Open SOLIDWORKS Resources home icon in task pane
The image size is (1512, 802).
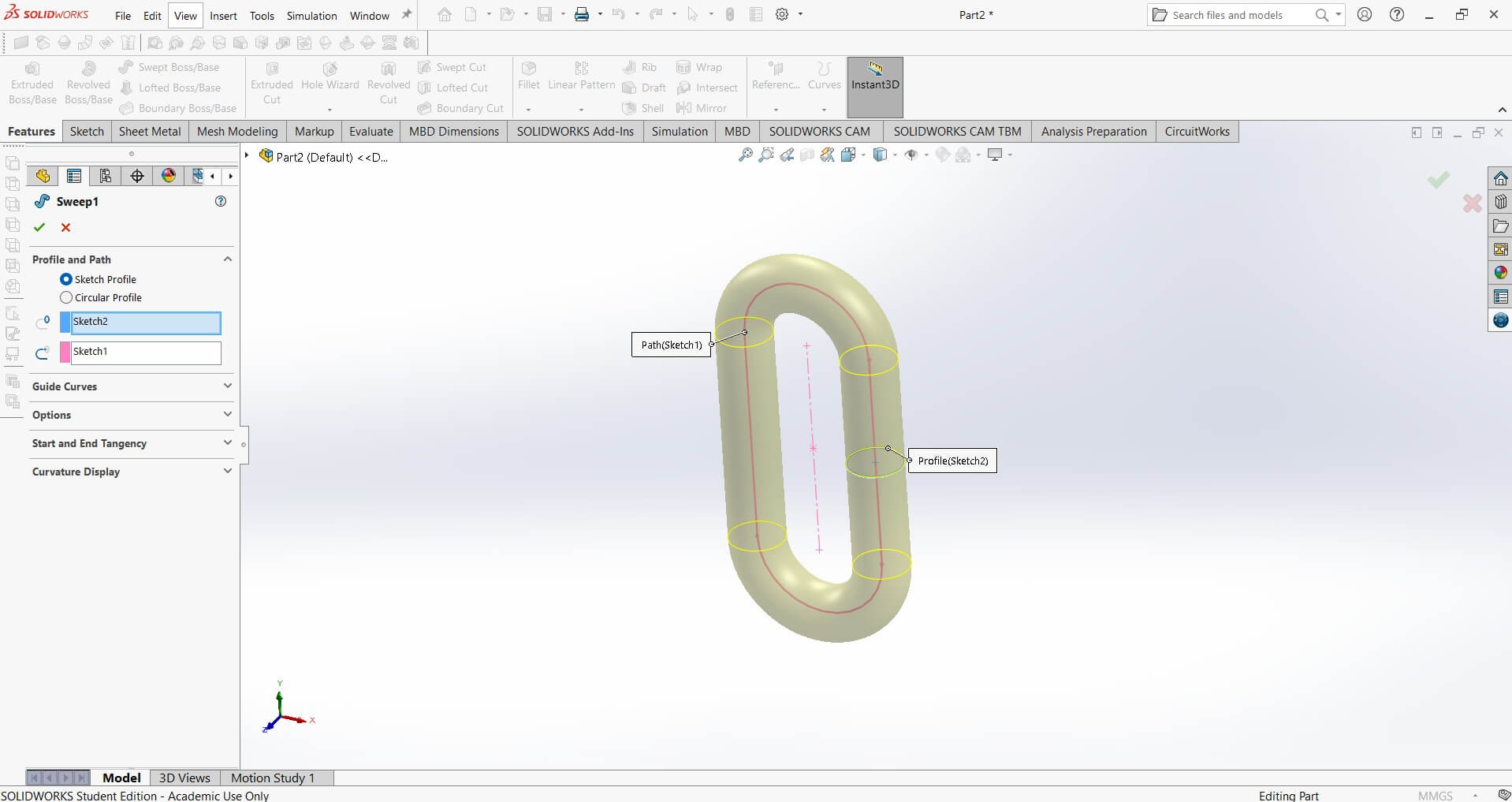coord(1500,178)
